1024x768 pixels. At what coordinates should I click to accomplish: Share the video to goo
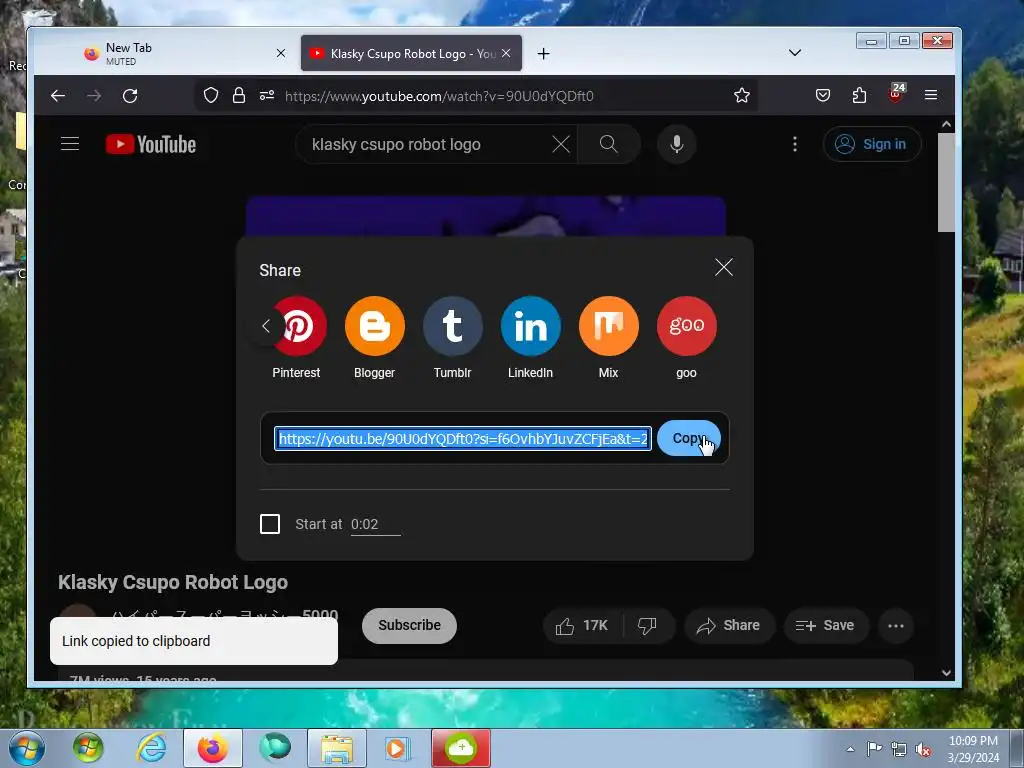[x=686, y=326]
